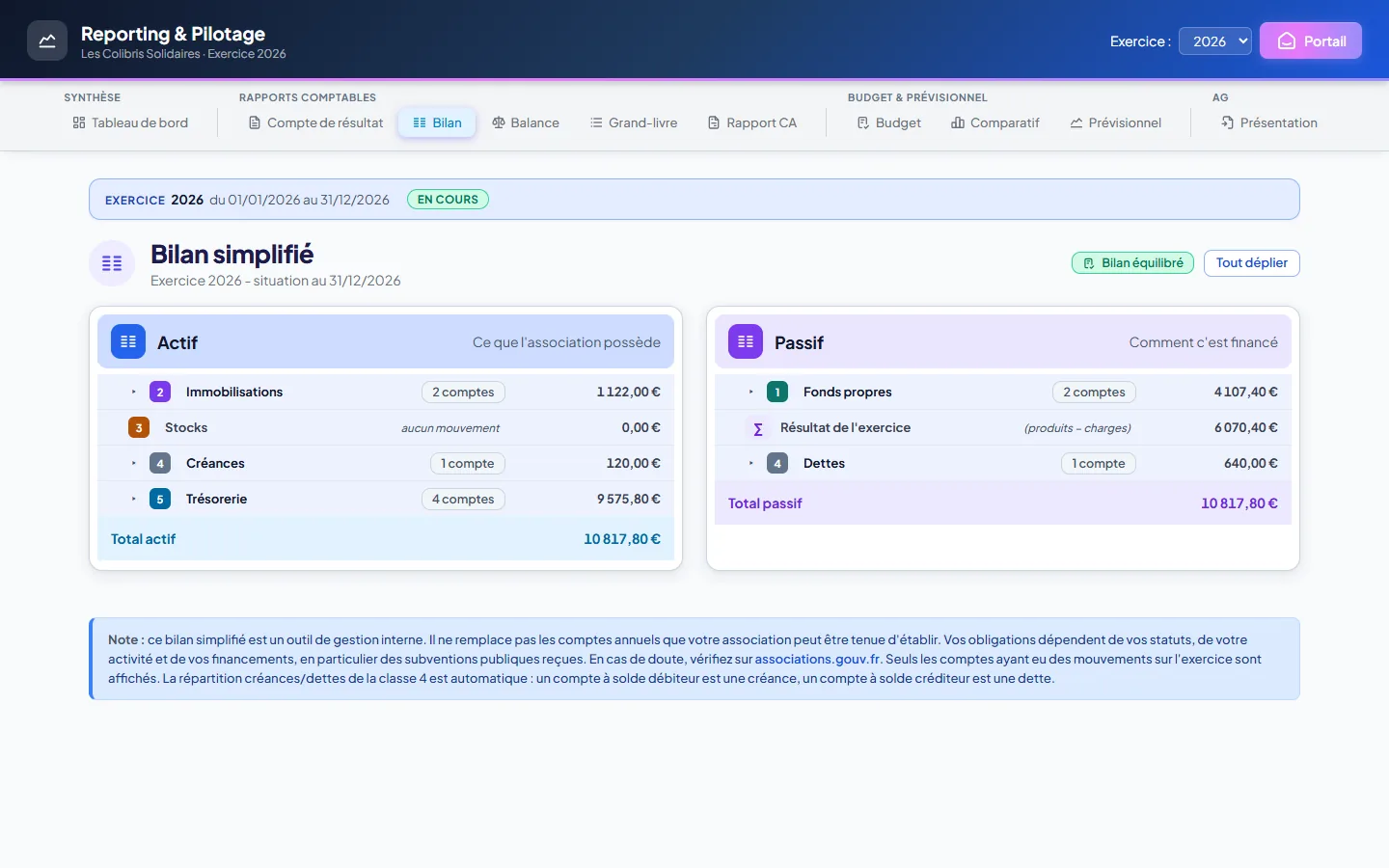Expand the Fonds propres row arrow
The image size is (1389, 868).
tap(751, 392)
